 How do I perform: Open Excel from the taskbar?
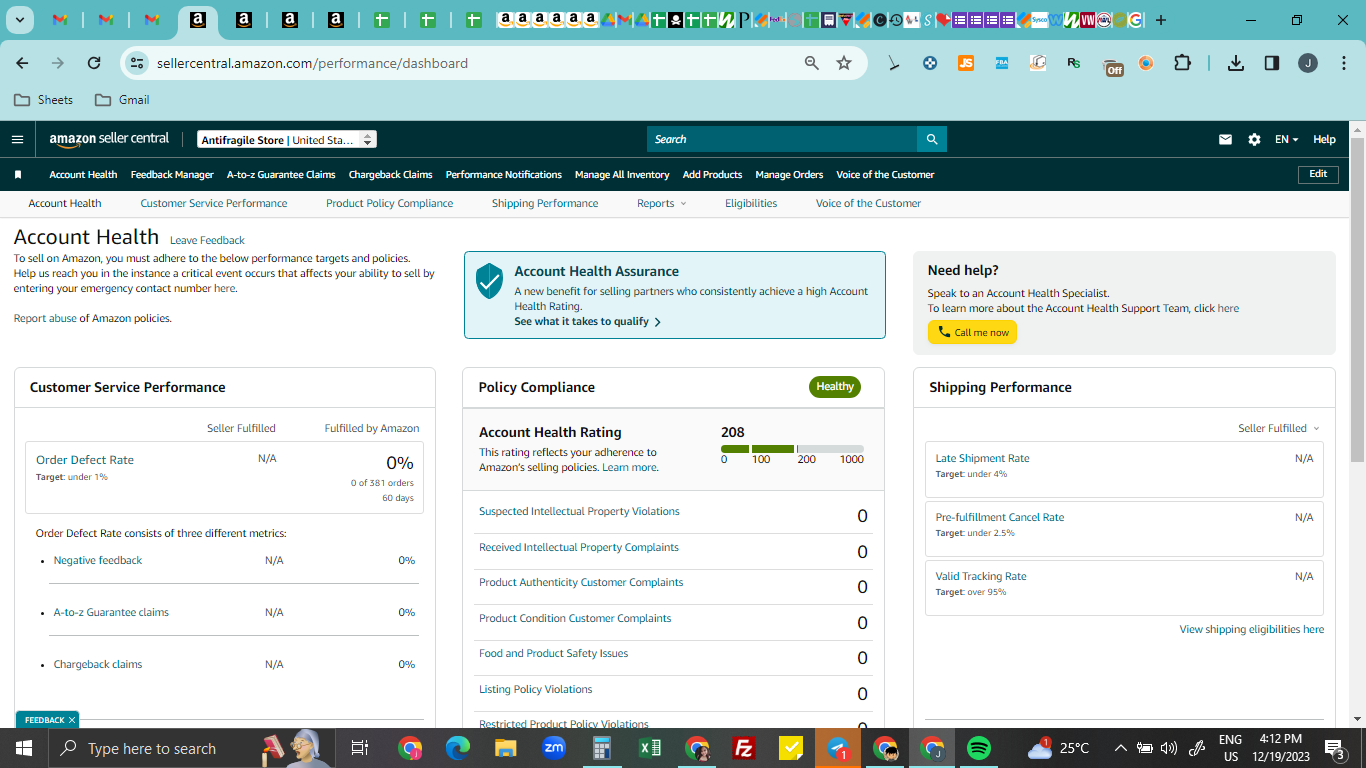(650, 748)
